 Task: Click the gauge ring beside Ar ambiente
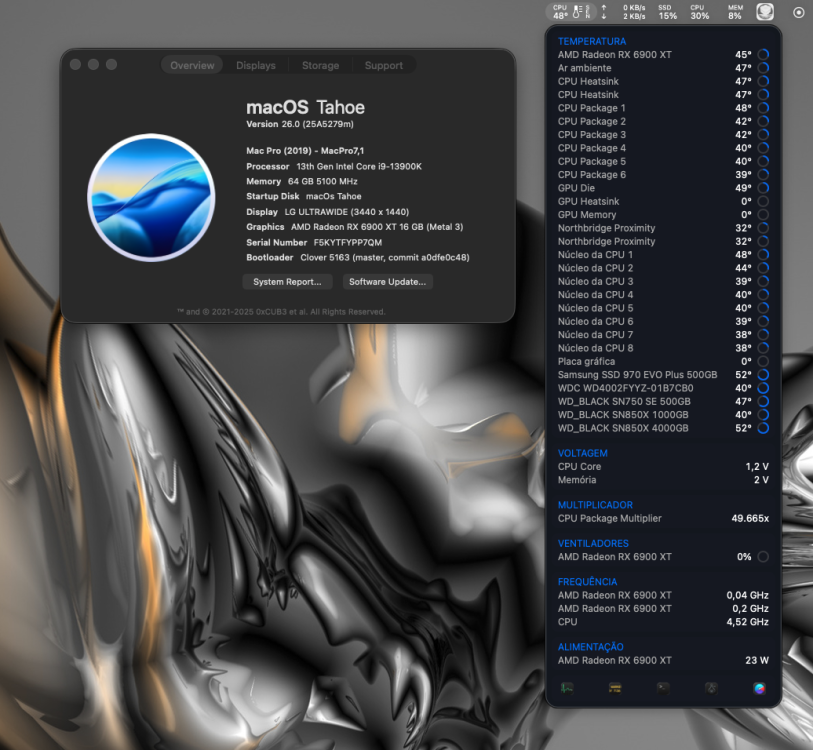click(x=763, y=67)
